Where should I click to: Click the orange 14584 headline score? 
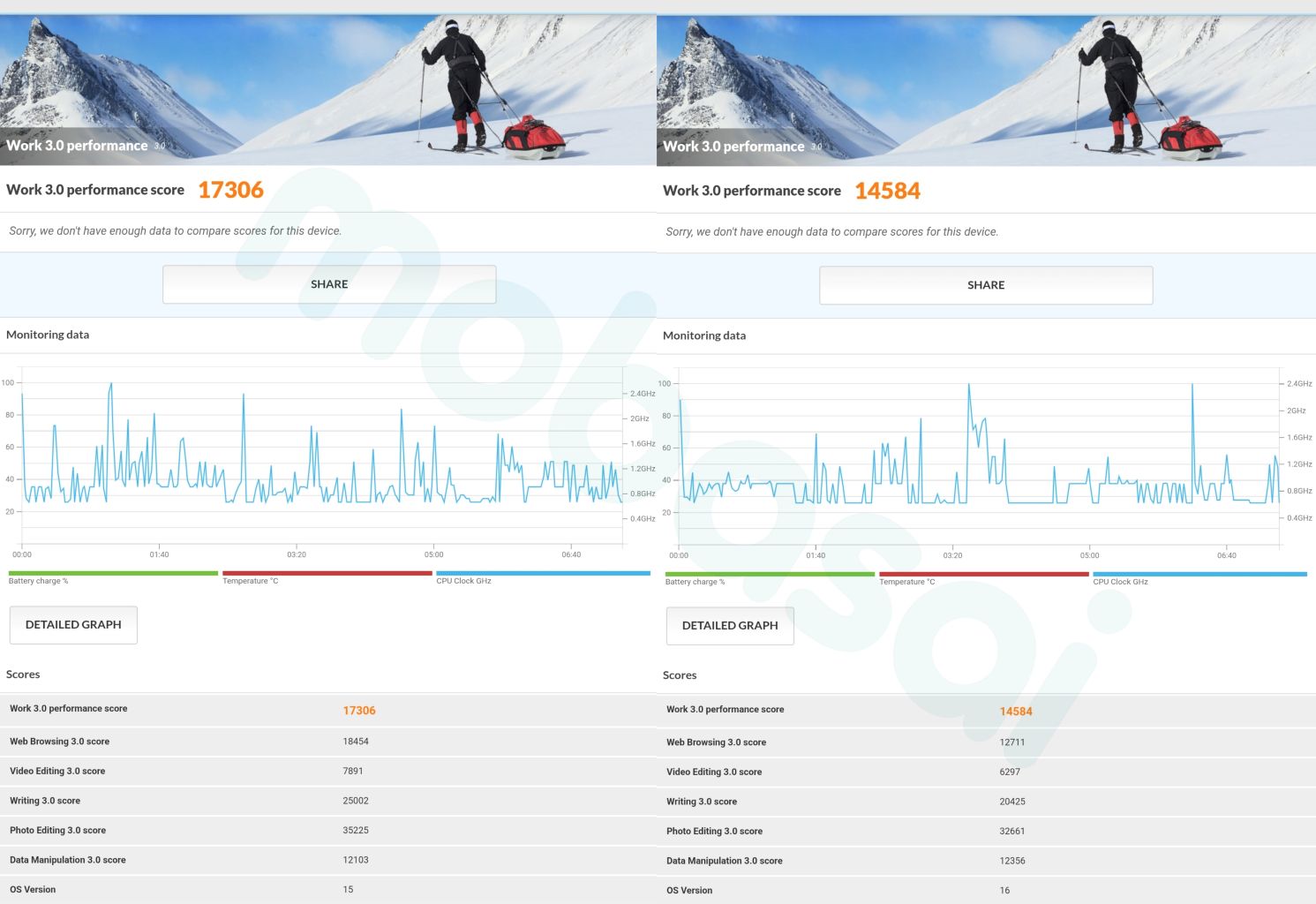click(887, 191)
